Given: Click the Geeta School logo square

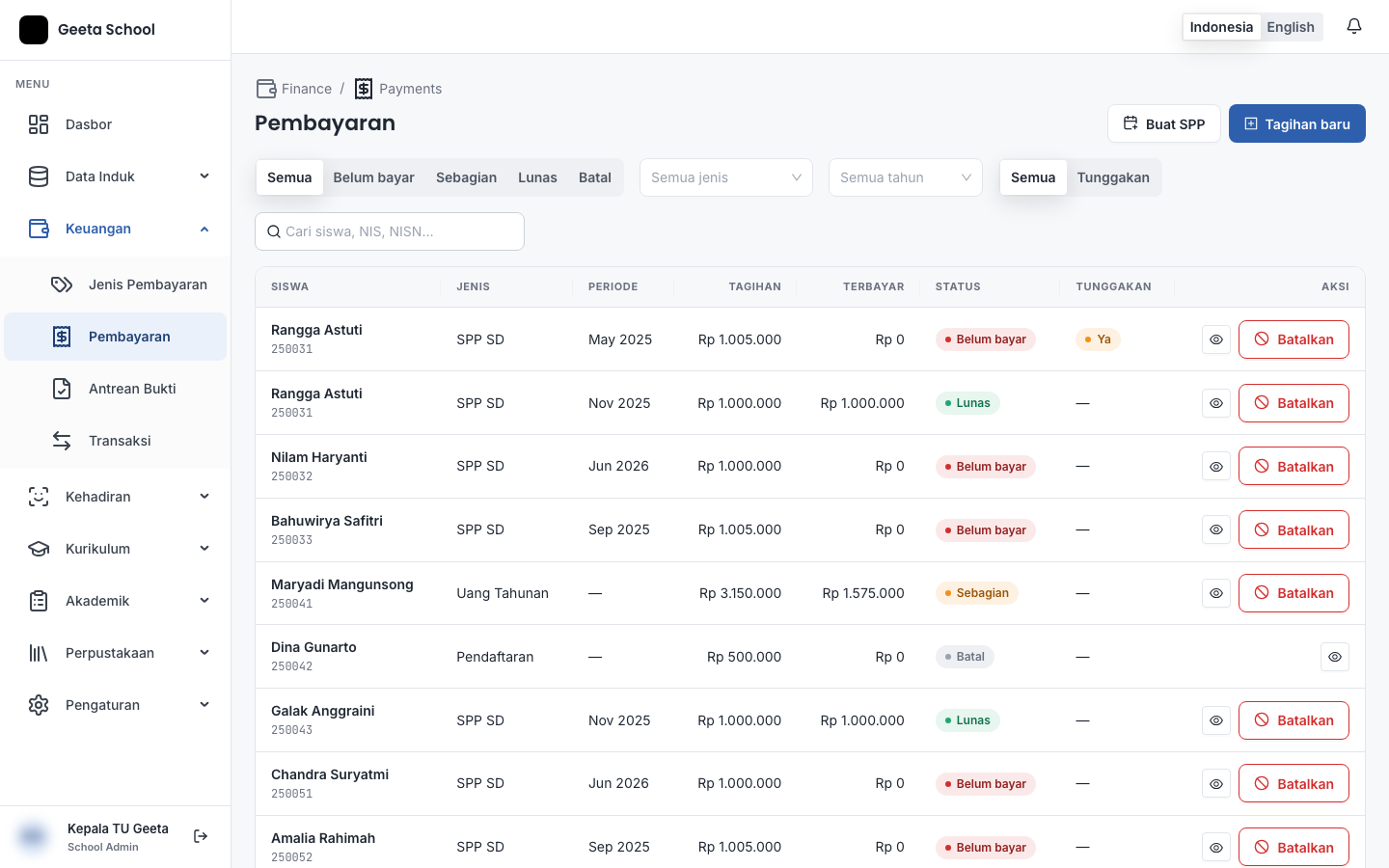Looking at the screenshot, I should 34,30.
